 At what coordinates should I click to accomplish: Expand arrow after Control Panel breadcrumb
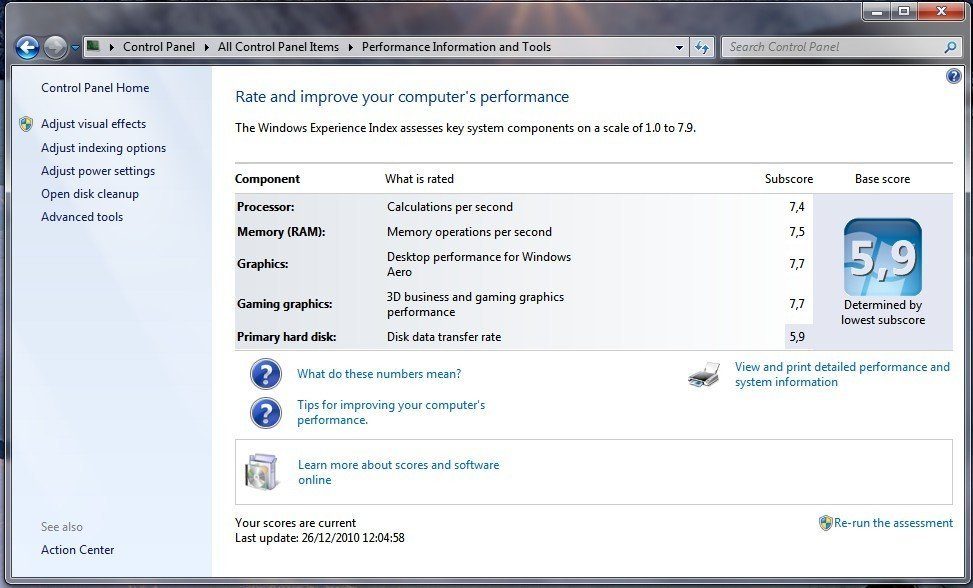click(x=207, y=47)
